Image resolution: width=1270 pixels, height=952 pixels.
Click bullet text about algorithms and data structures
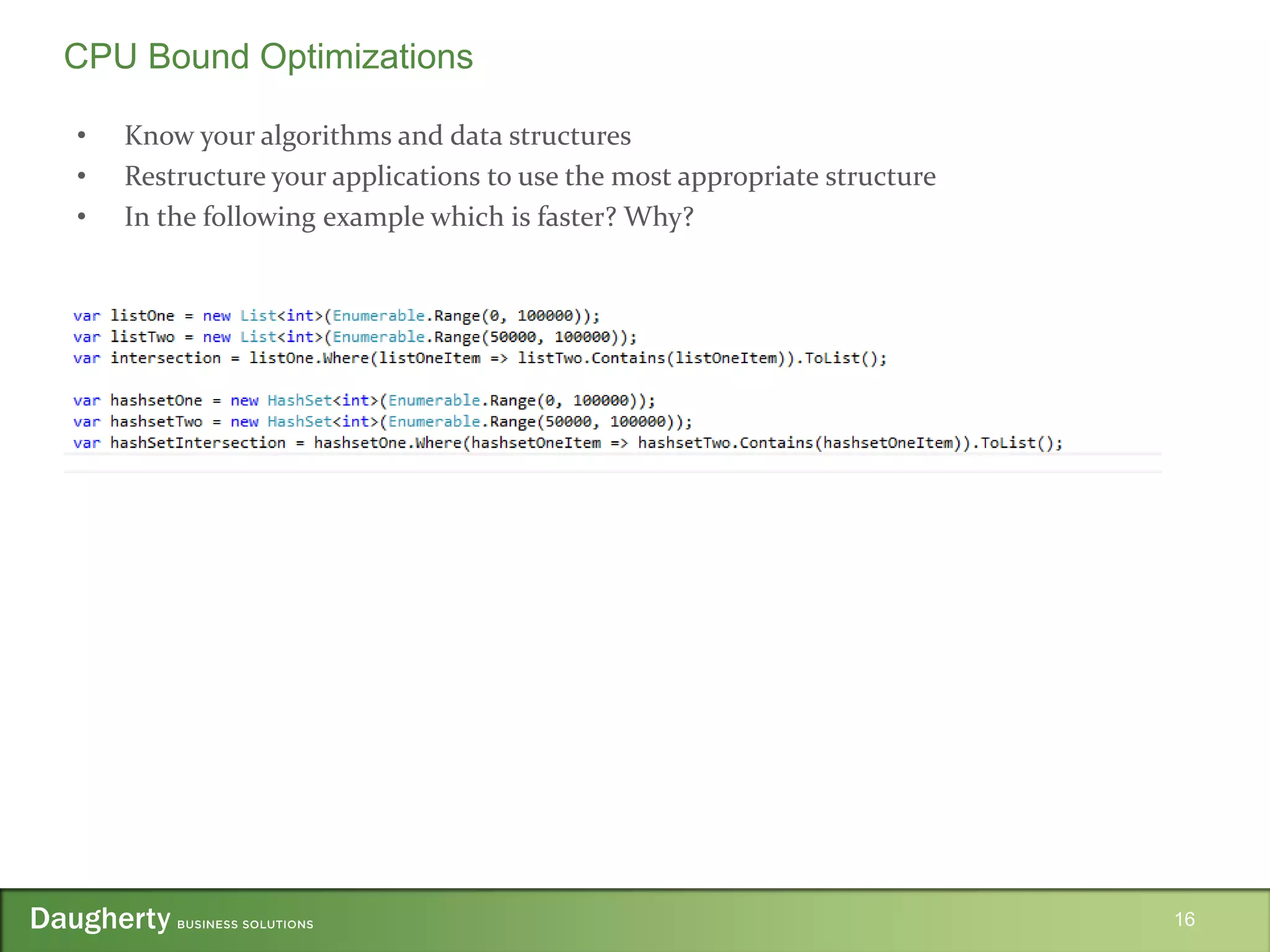point(377,136)
